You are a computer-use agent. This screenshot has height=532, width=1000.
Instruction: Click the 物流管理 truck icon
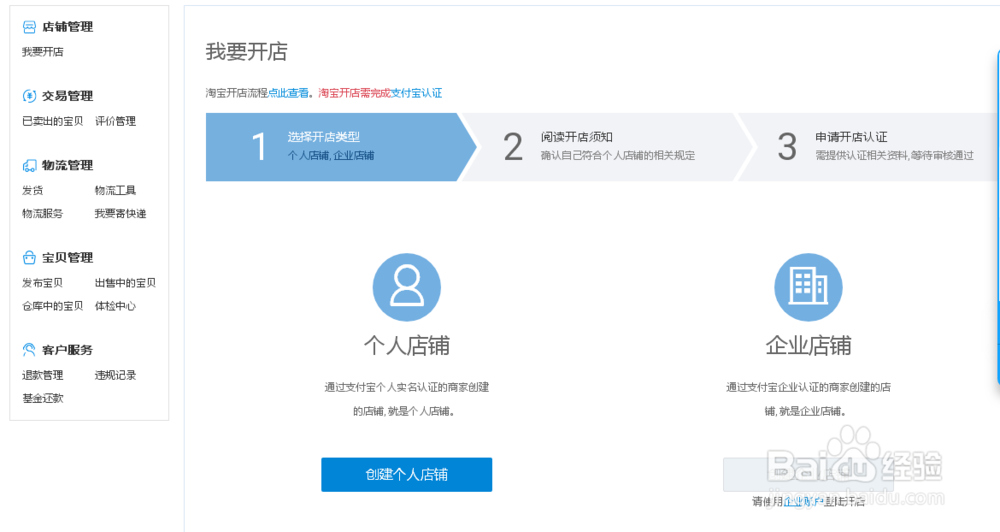tap(29, 165)
